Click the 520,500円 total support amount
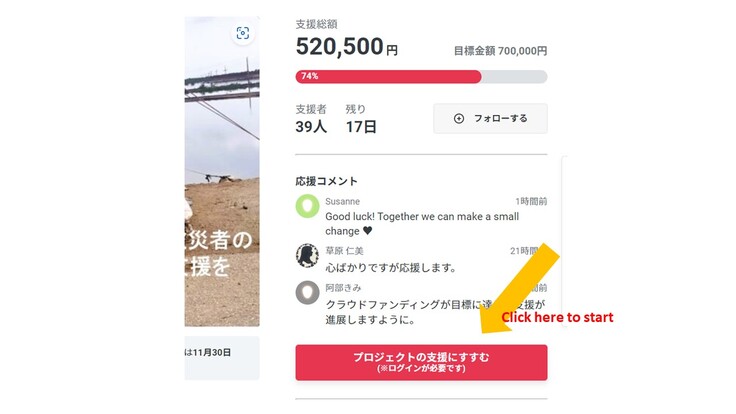Image resolution: width=736 pixels, height=414 pixels. tap(346, 46)
